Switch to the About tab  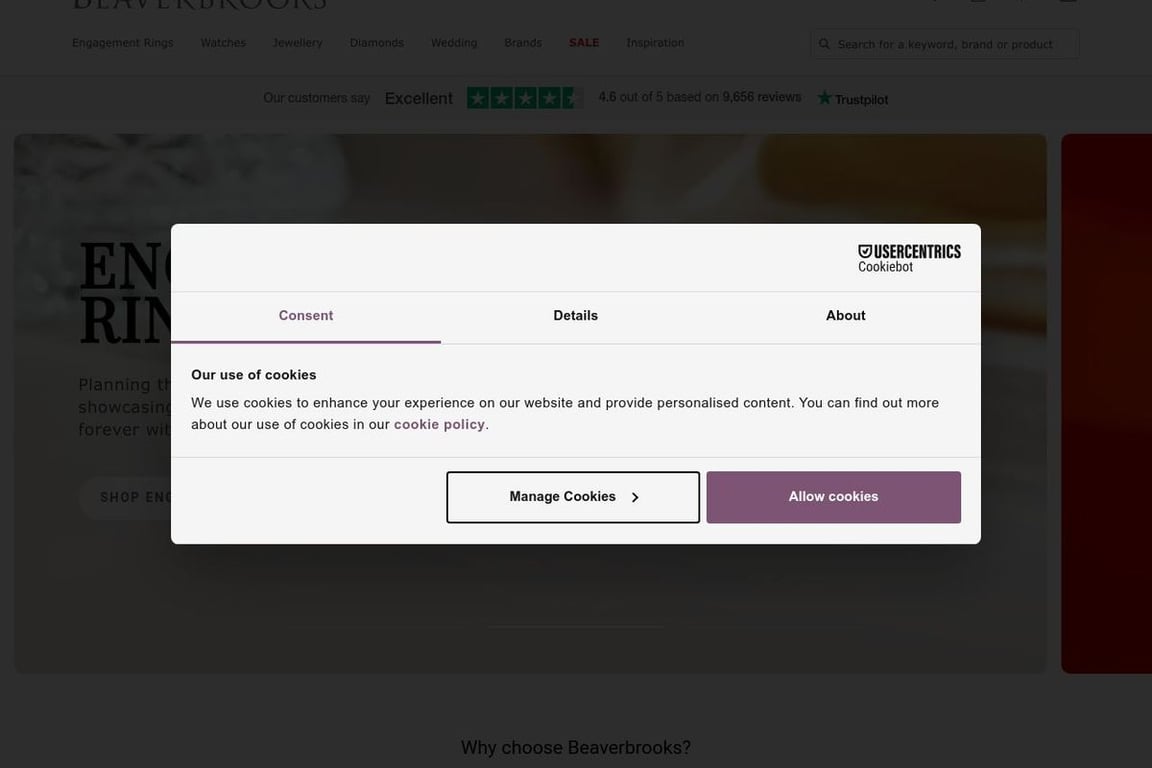[x=846, y=316]
